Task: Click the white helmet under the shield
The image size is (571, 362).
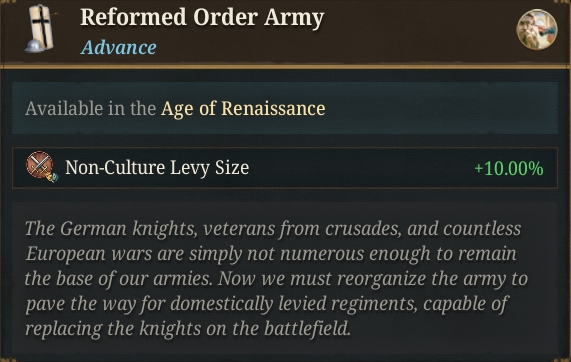Action: [34, 46]
